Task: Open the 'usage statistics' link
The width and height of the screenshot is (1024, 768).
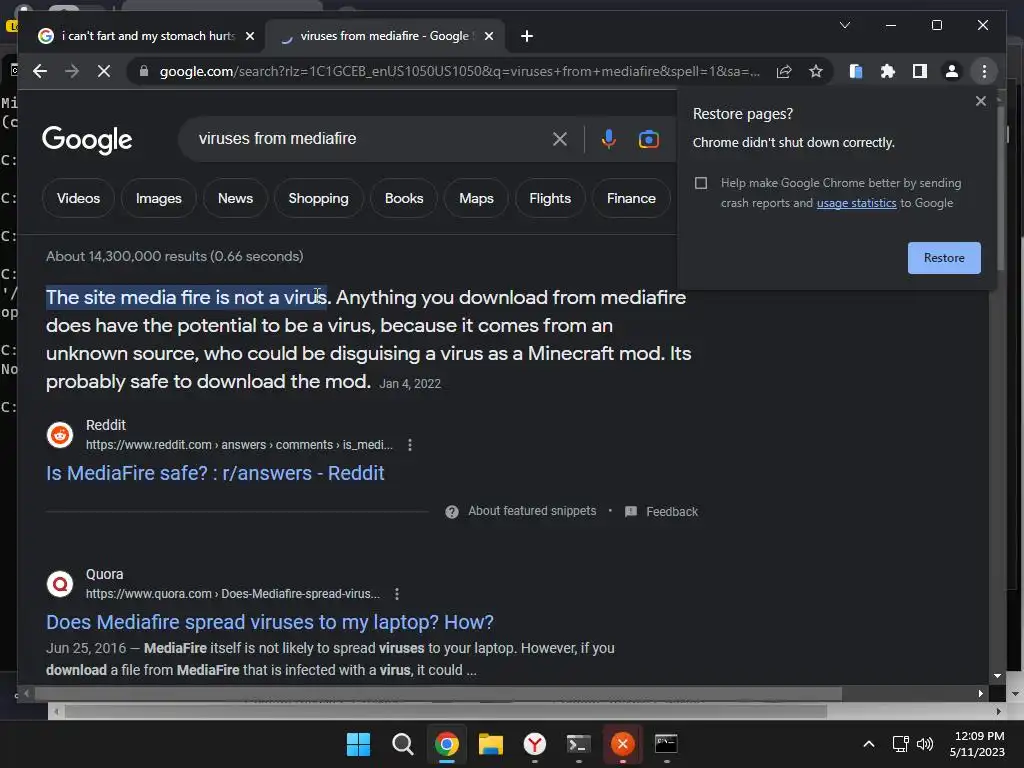Action: click(856, 203)
